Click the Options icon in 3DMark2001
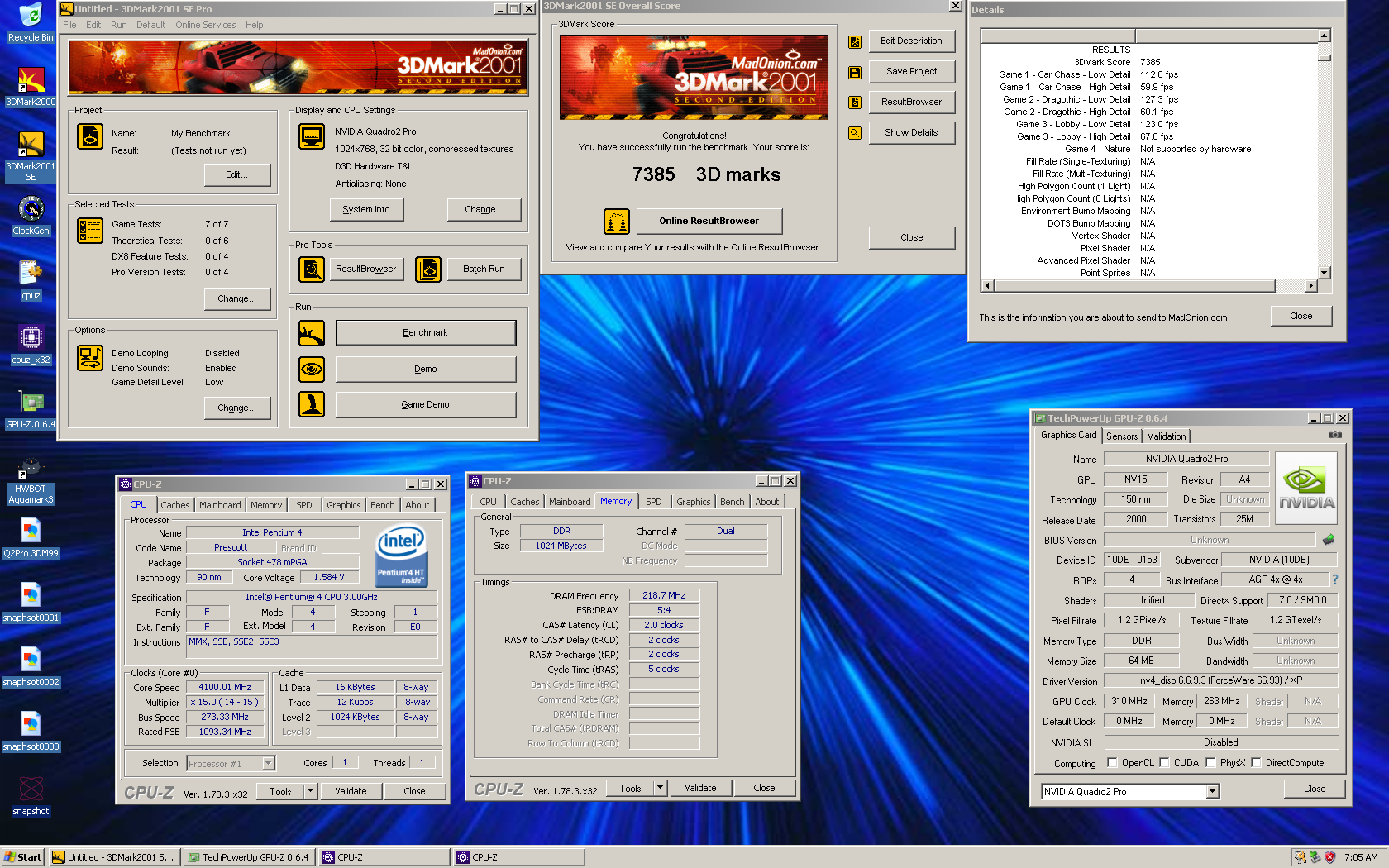Image resolution: width=1389 pixels, height=868 pixels. (90, 358)
